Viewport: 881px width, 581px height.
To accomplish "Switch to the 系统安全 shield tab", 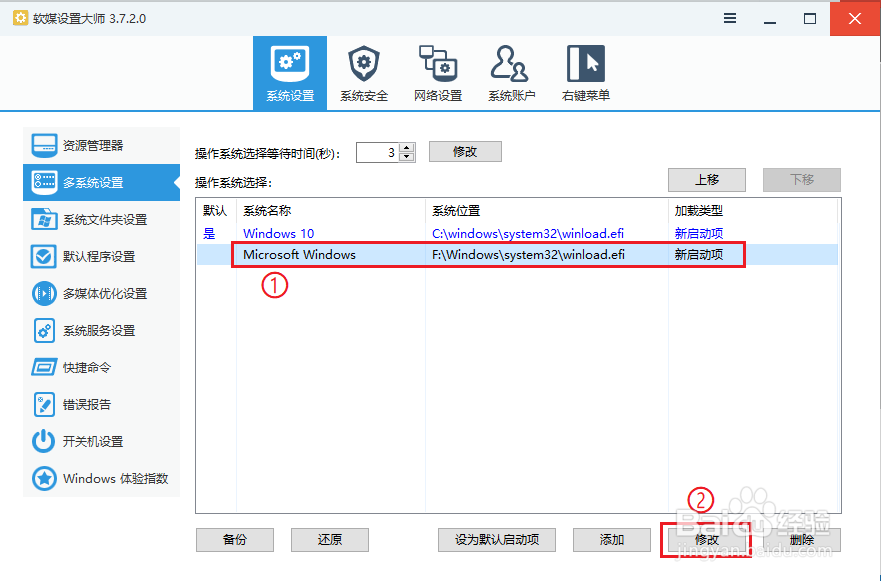I will tap(364, 73).
